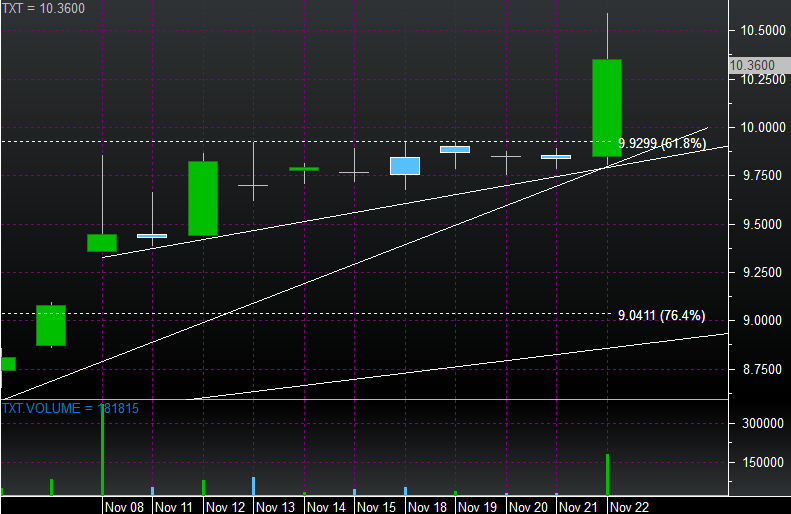Click the TXT = 10.3600 title label

44,9
